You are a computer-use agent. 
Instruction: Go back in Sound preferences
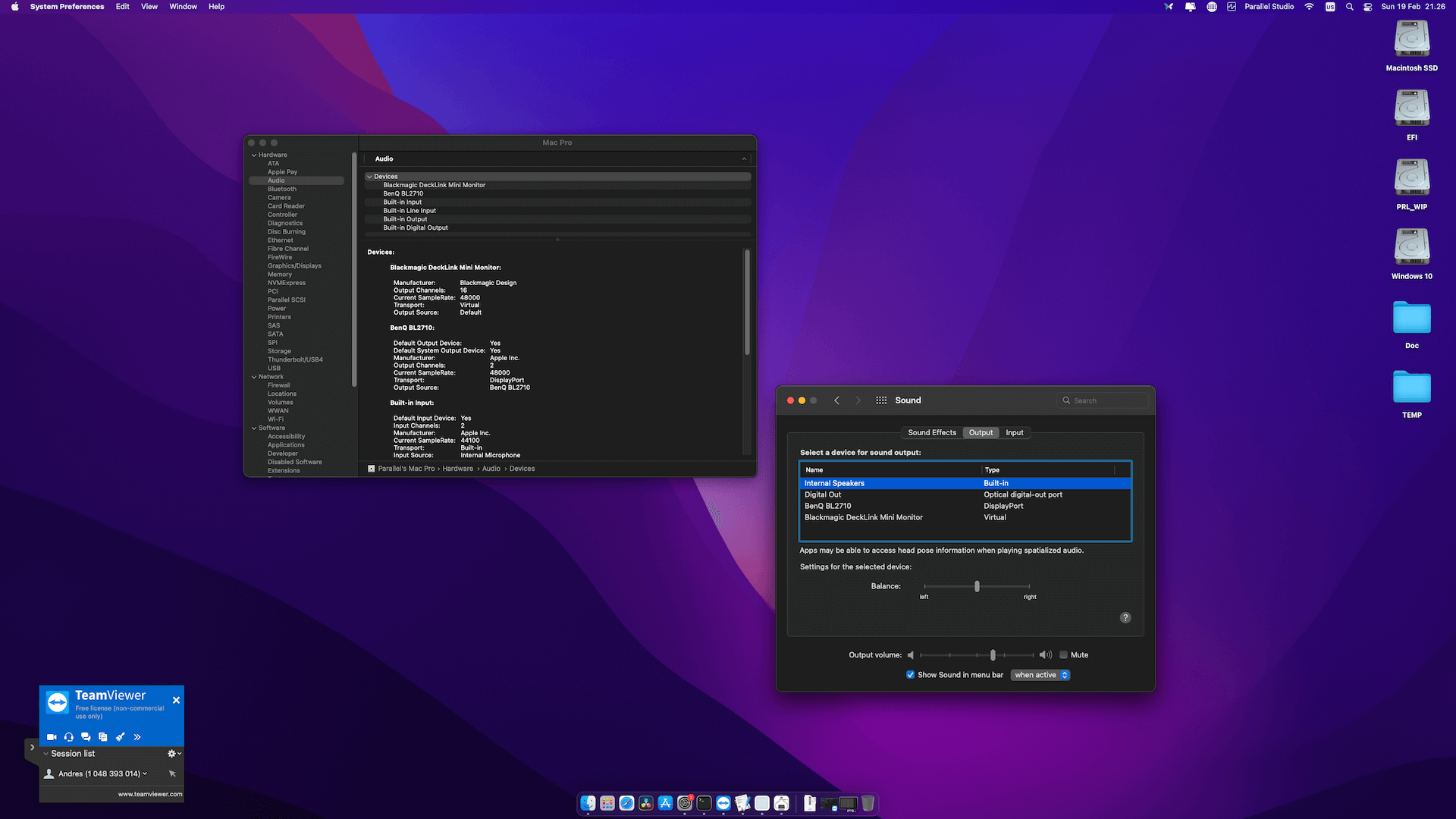pyautogui.click(x=836, y=400)
